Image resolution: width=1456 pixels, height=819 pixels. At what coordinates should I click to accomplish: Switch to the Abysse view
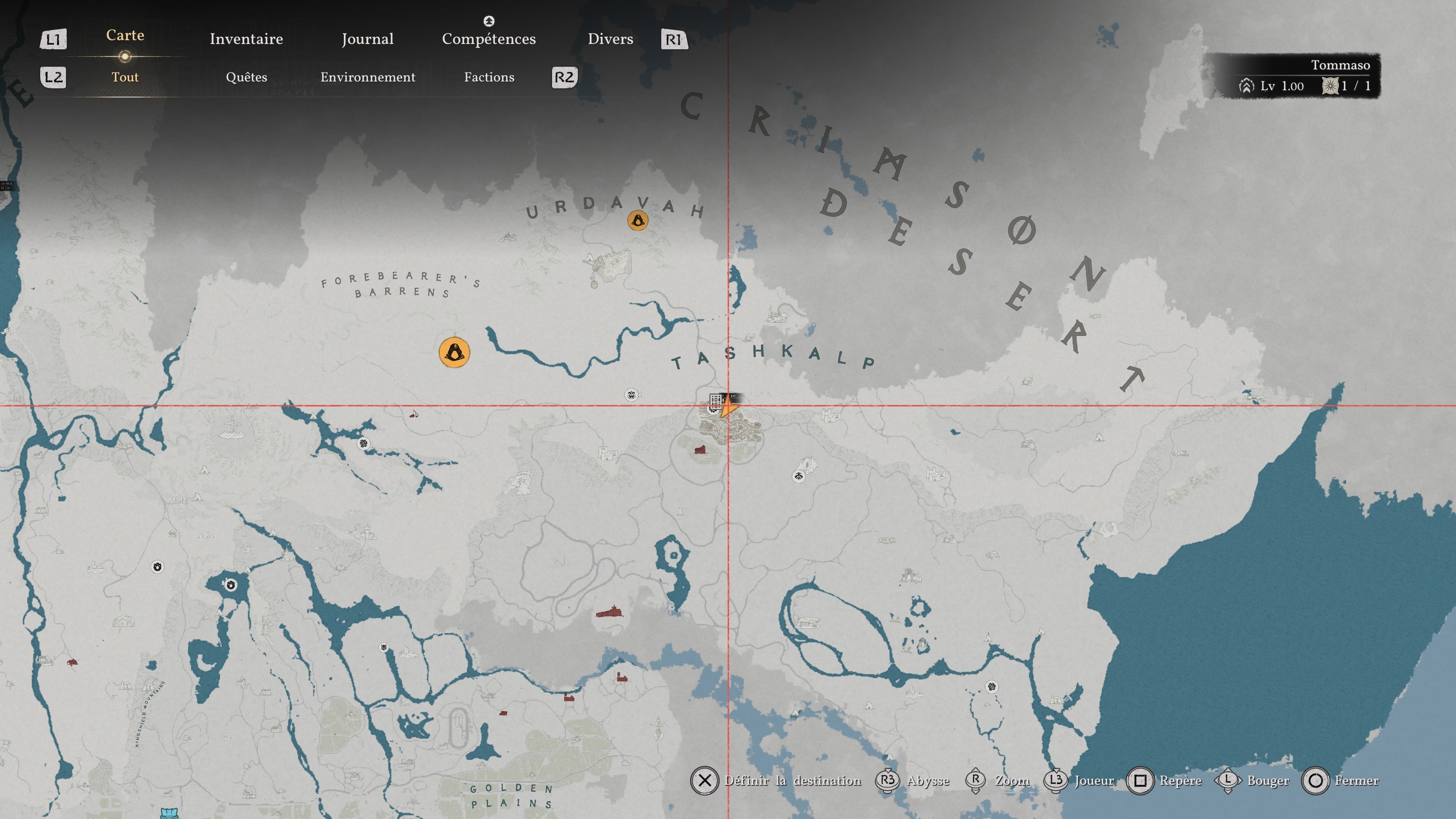pyautogui.click(x=927, y=781)
